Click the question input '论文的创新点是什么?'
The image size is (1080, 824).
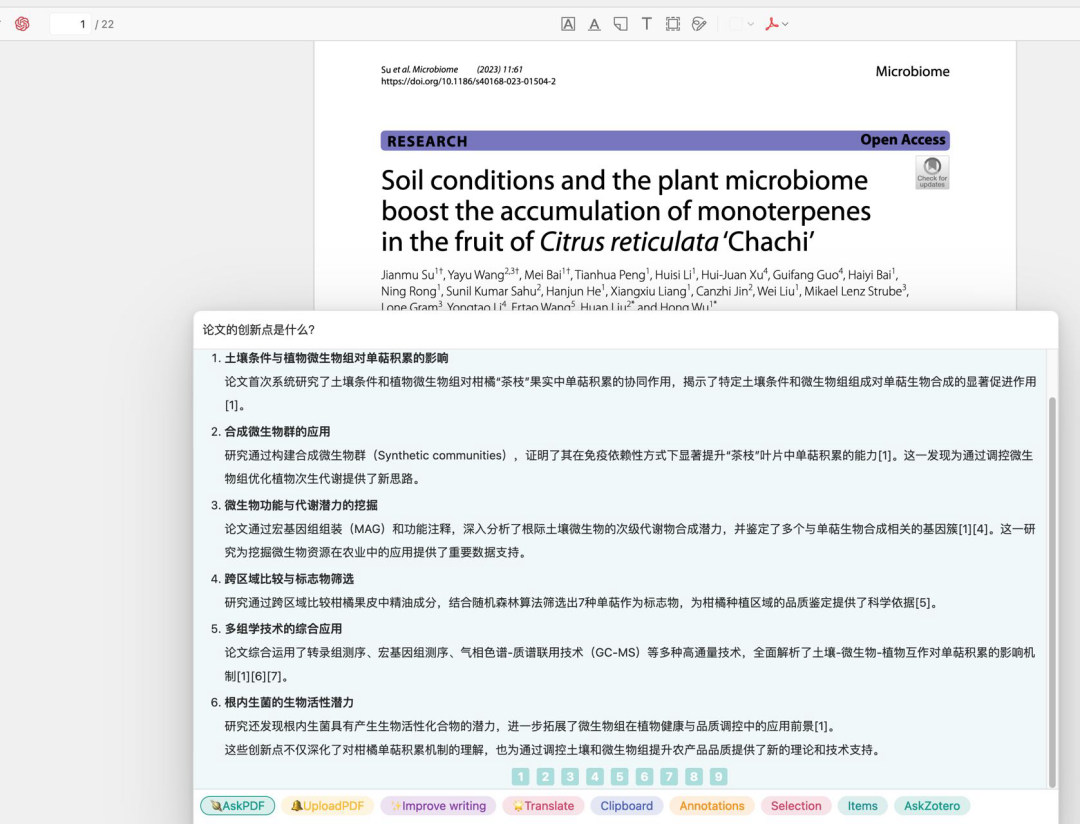(625, 330)
